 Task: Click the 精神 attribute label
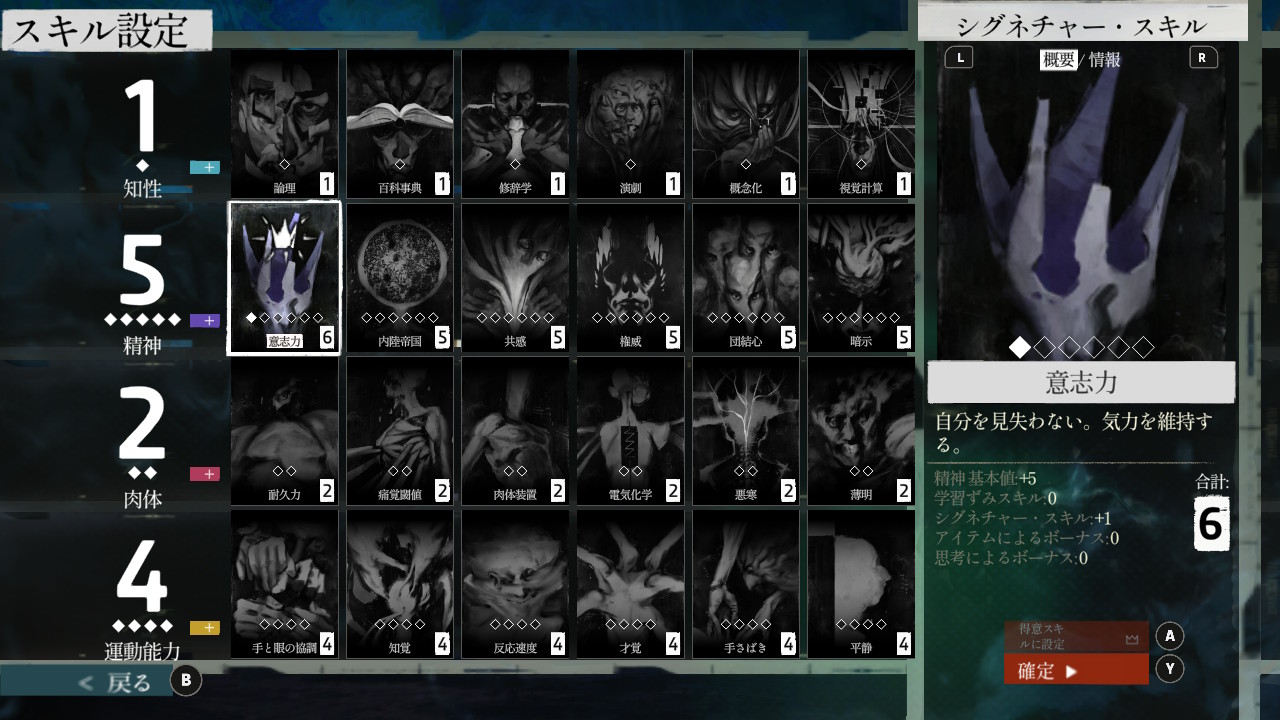142,346
